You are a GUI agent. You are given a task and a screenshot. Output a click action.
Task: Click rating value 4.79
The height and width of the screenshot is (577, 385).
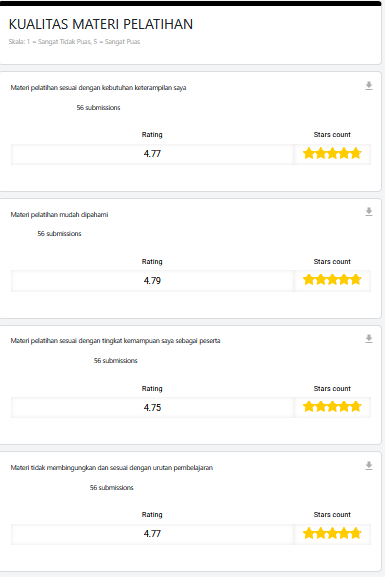152,281
